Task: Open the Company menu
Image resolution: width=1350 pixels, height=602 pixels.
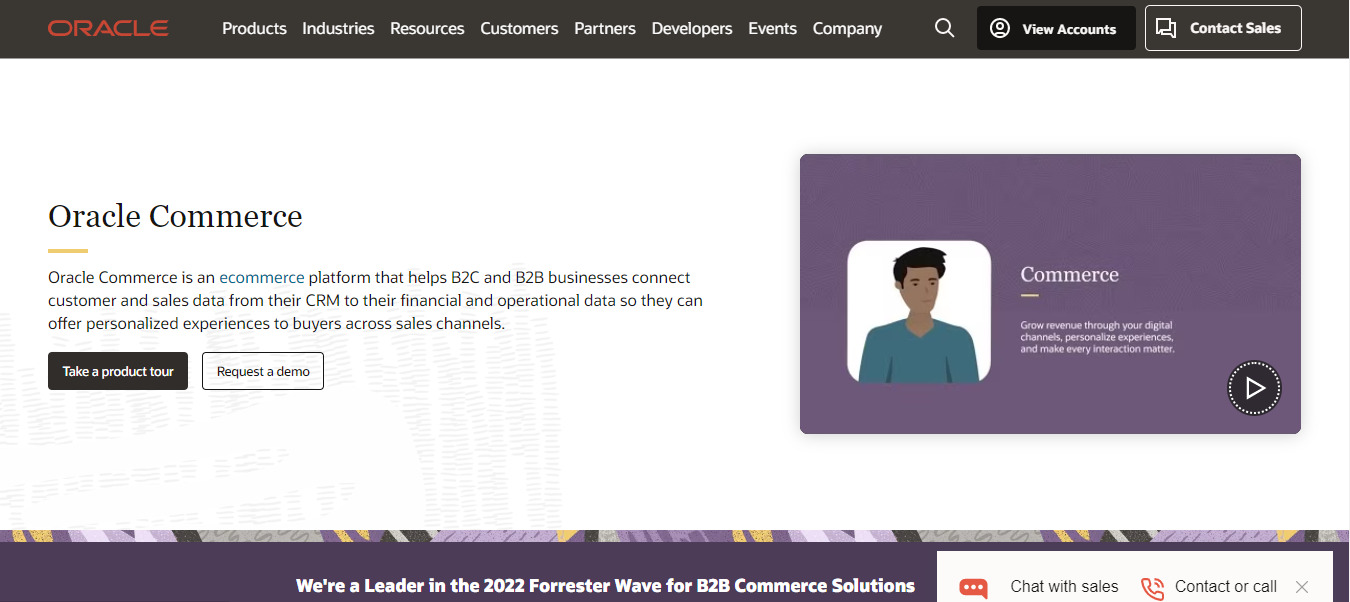Action: (847, 28)
